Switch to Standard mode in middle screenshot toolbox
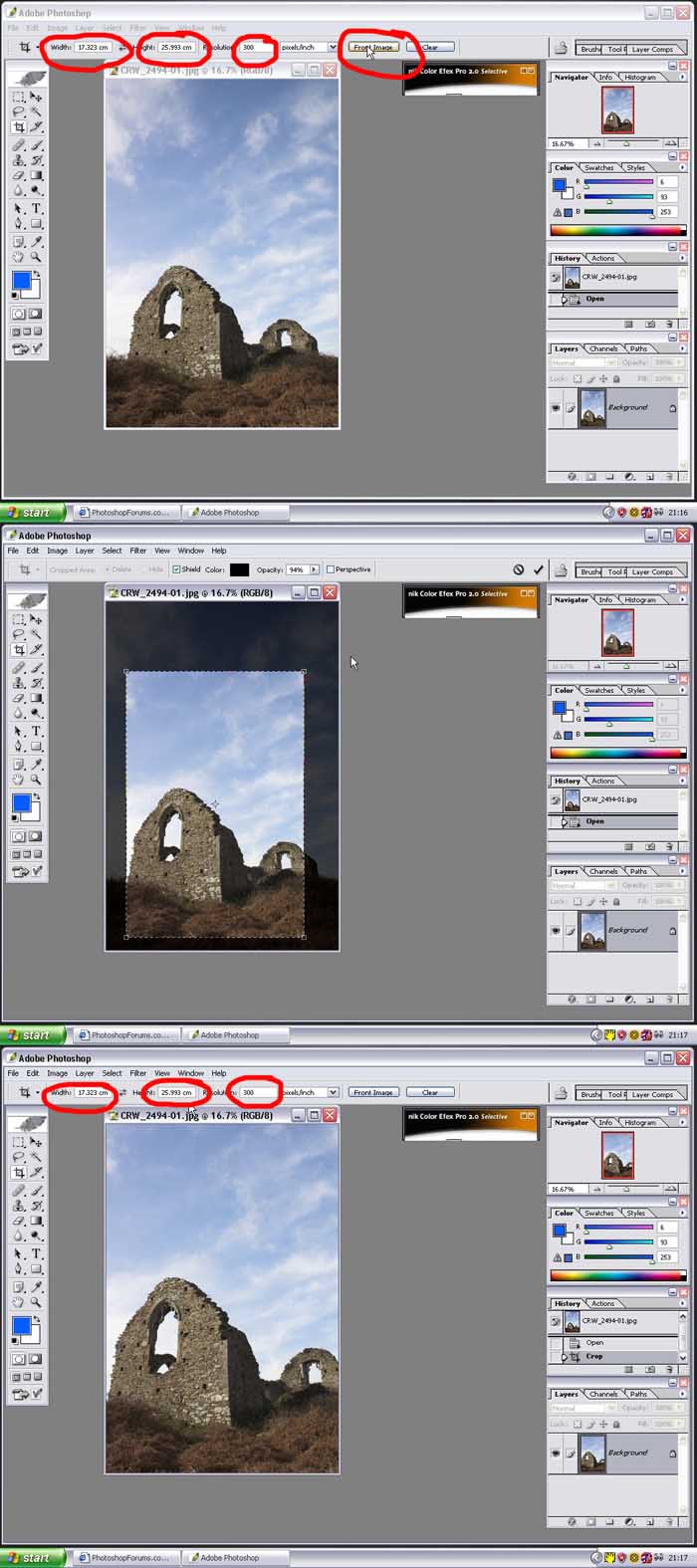This screenshot has width=697, height=1568. pos(19,837)
